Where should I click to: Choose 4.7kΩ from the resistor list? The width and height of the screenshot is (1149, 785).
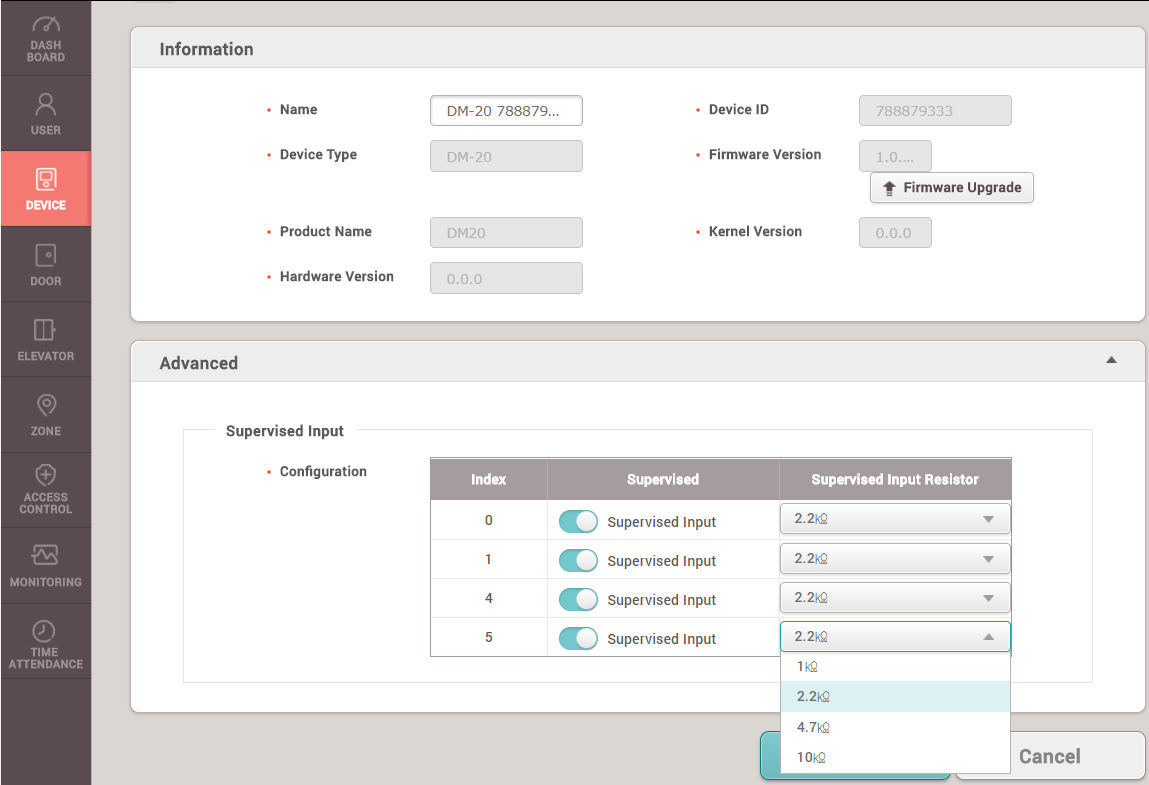coord(813,727)
